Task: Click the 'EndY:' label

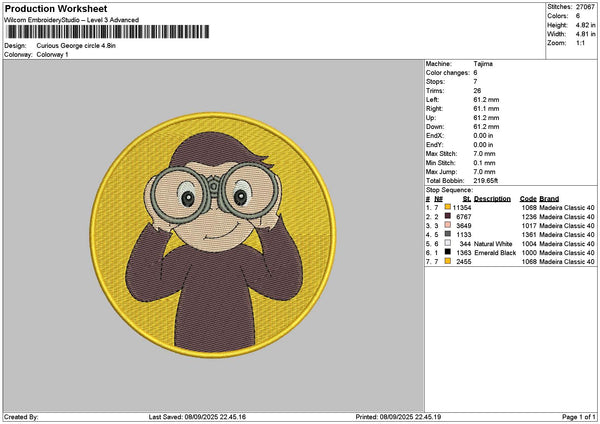Action: pyautogui.click(x=435, y=145)
